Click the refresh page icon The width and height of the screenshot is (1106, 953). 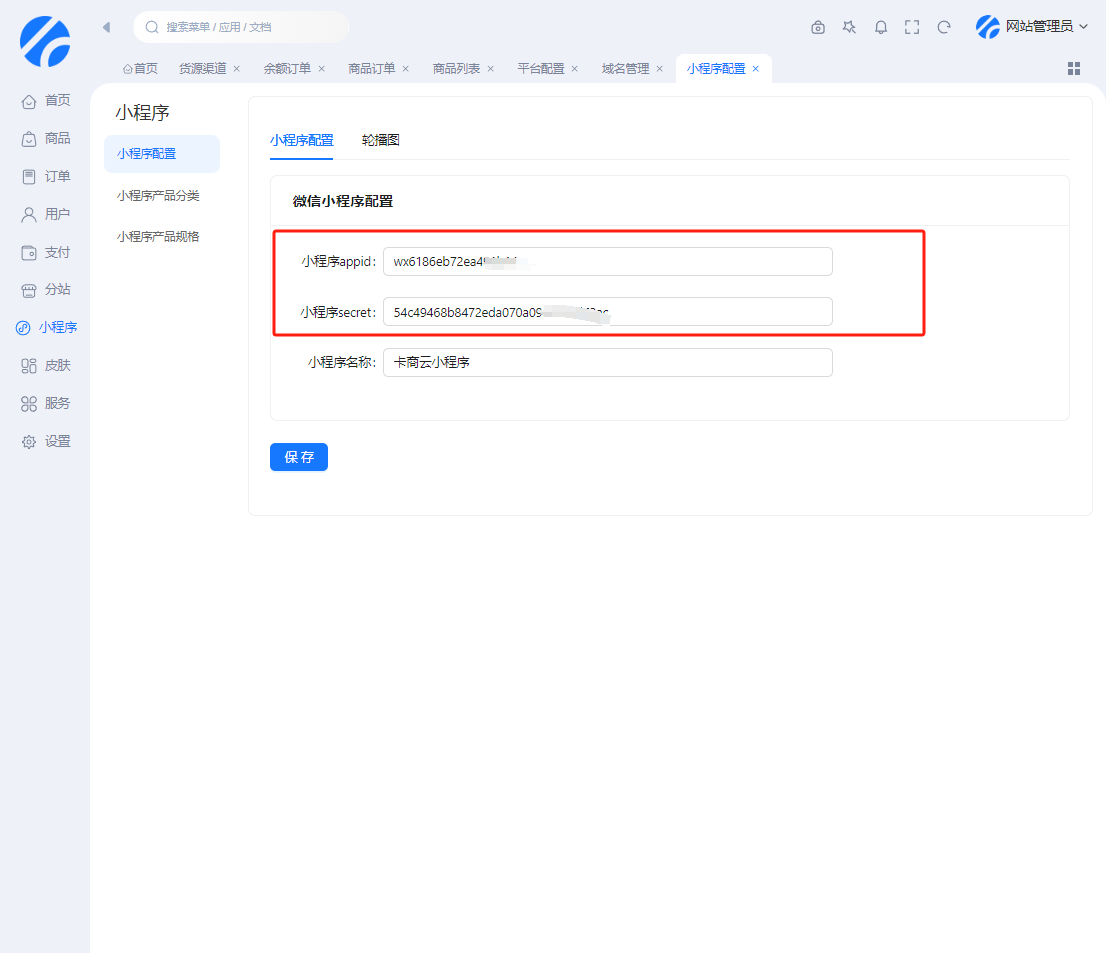tap(944, 27)
